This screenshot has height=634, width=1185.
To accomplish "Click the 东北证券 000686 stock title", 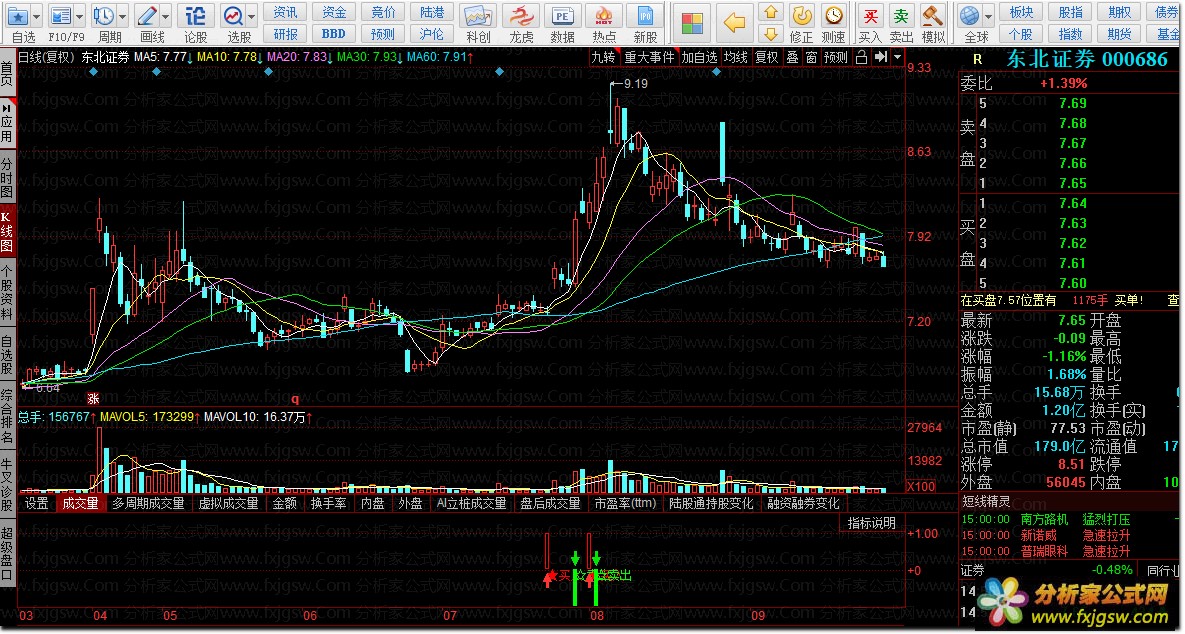I will (x=1087, y=60).
